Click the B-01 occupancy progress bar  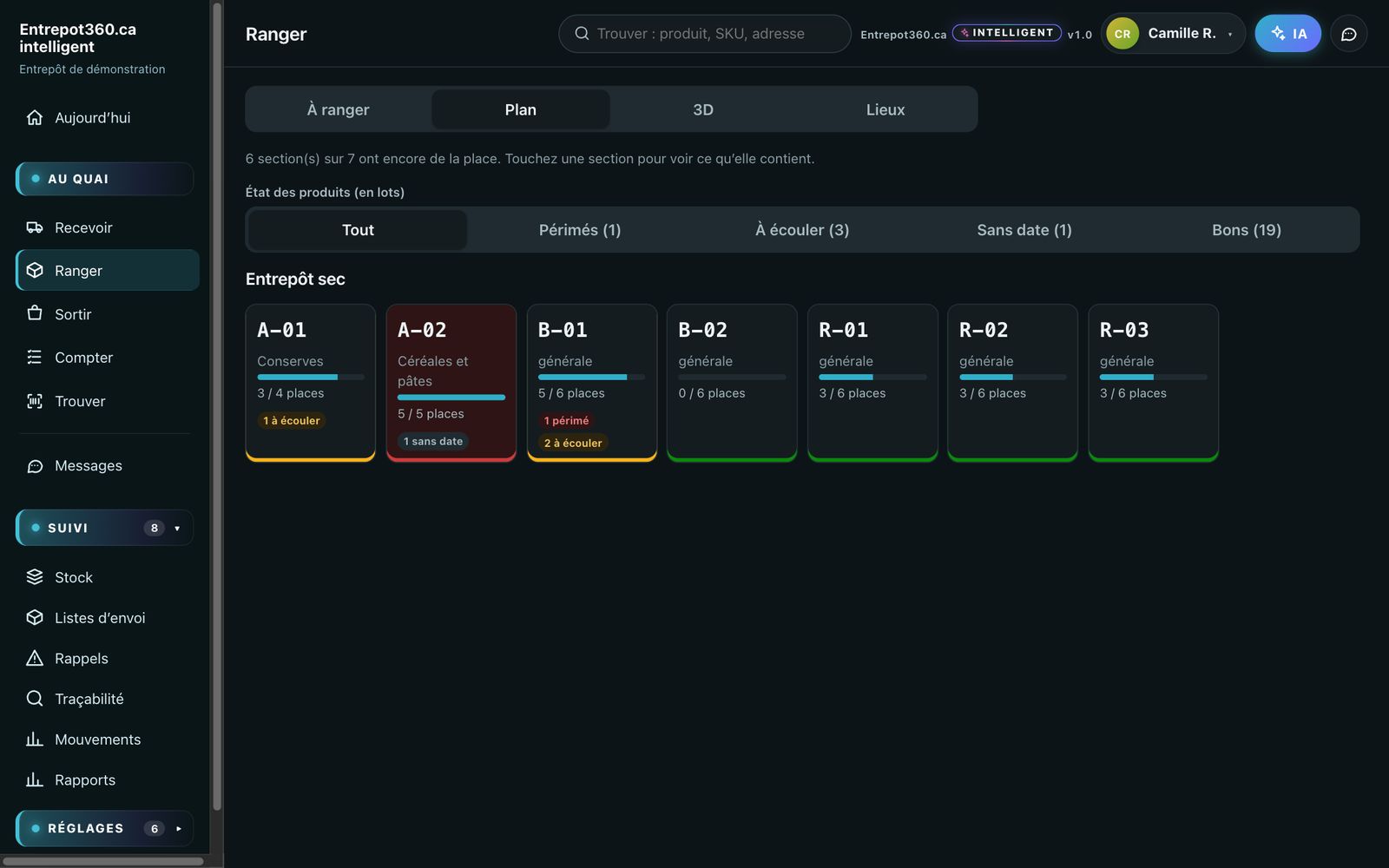[x=591, y=377]
